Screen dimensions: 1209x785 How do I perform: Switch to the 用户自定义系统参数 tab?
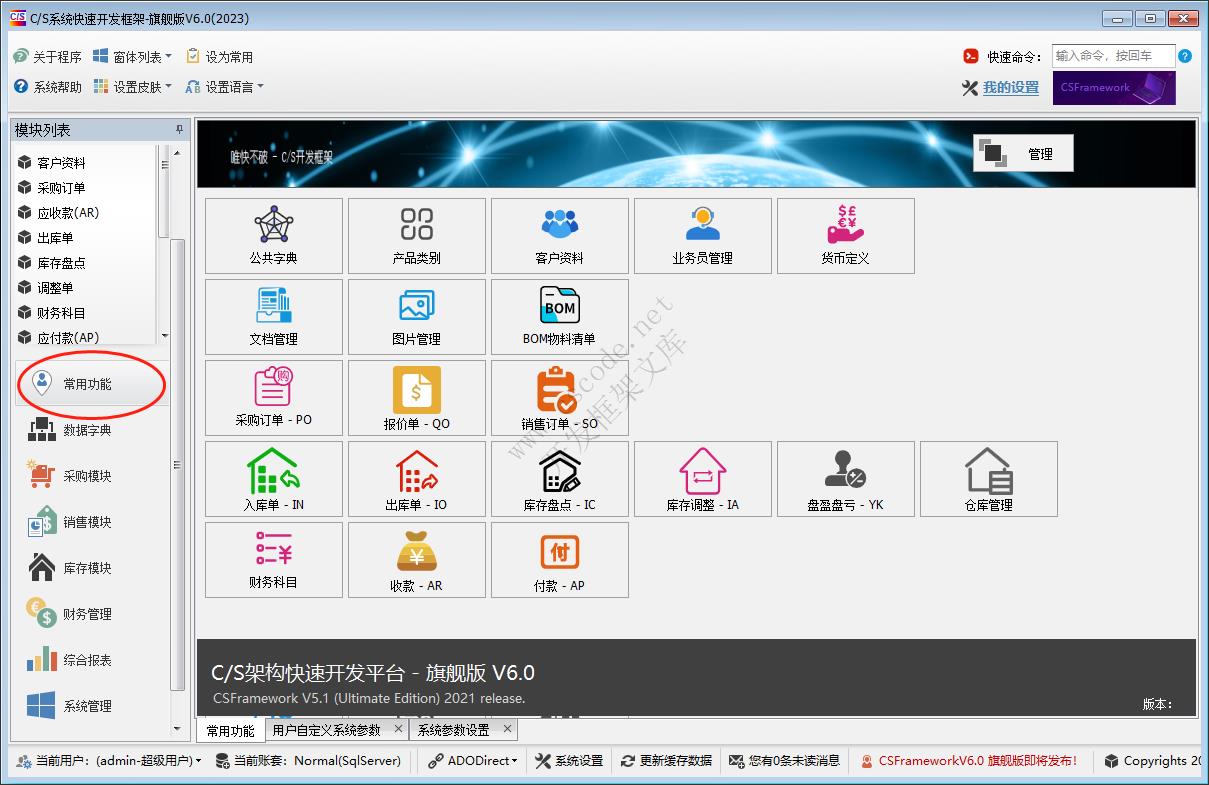(x=326, y=730)
